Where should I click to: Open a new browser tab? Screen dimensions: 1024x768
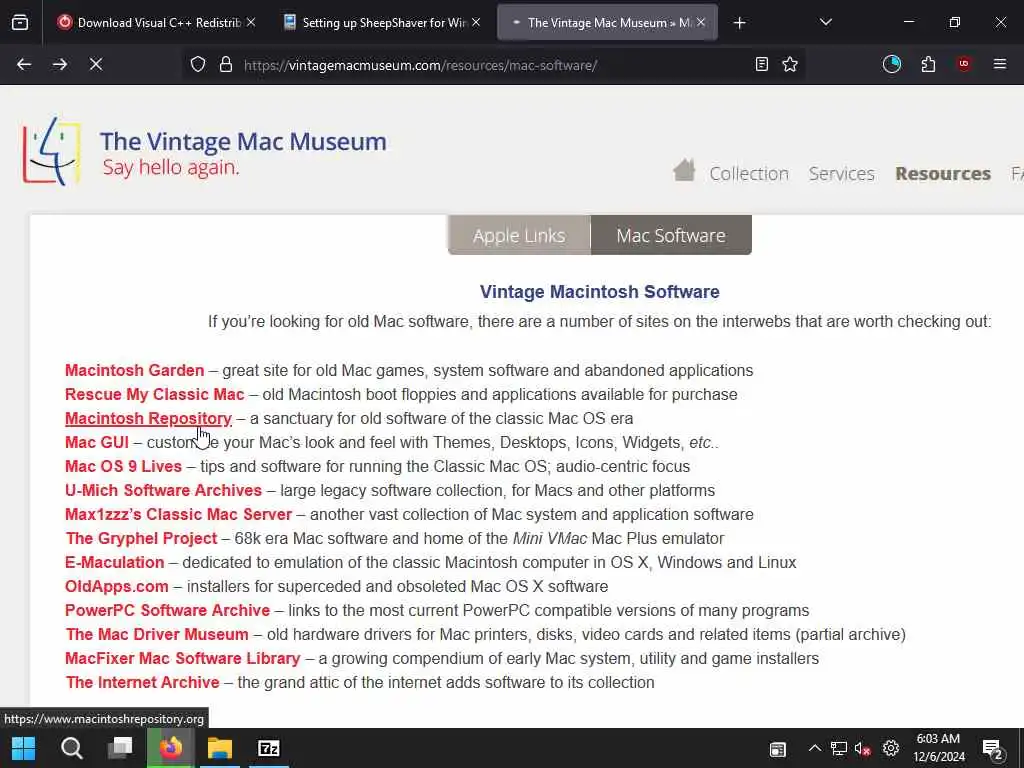739,23
